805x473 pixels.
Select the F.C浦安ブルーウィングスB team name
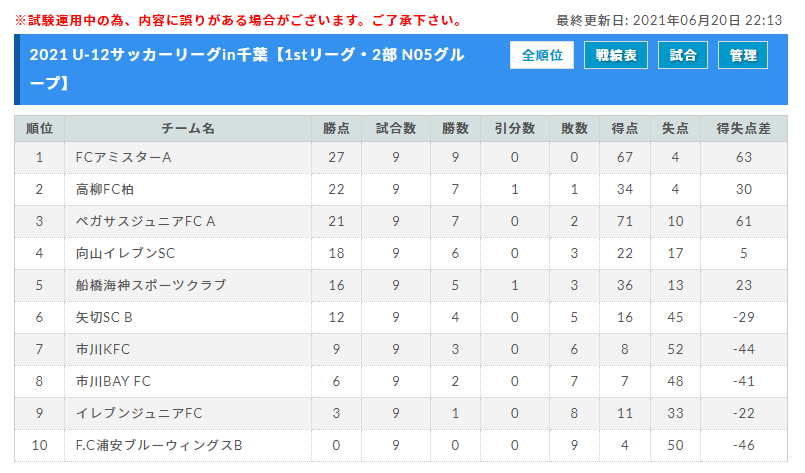tap(159, 445)
